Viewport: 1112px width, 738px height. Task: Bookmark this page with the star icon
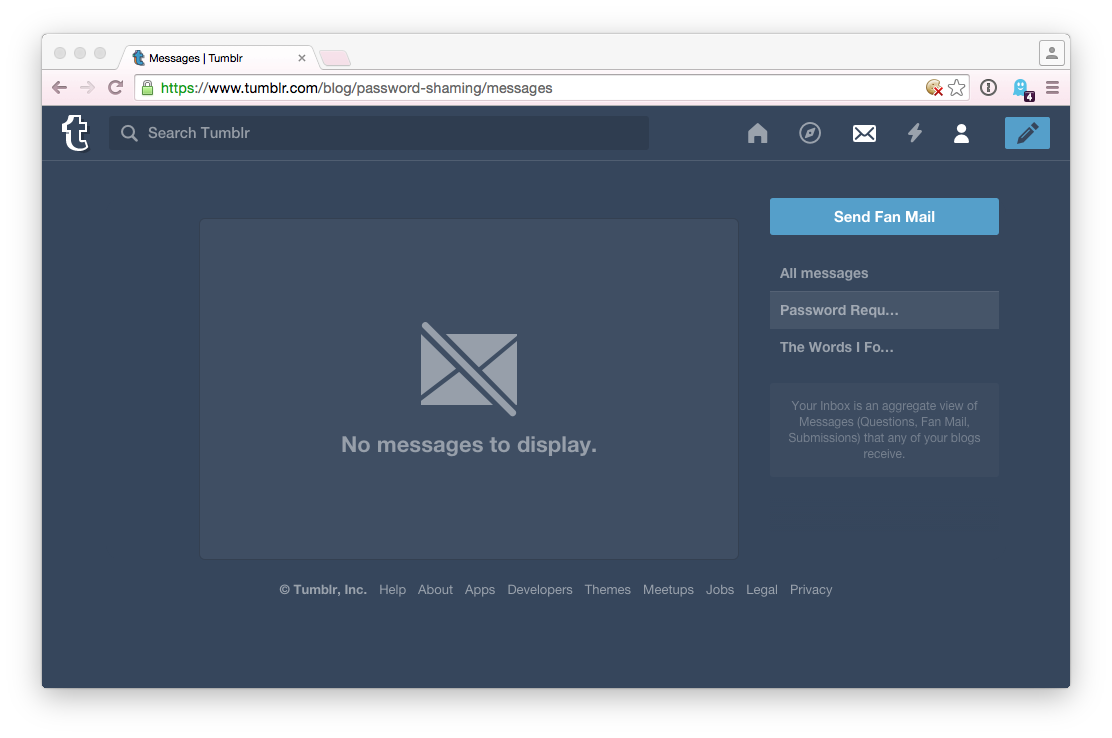[957, 88]
